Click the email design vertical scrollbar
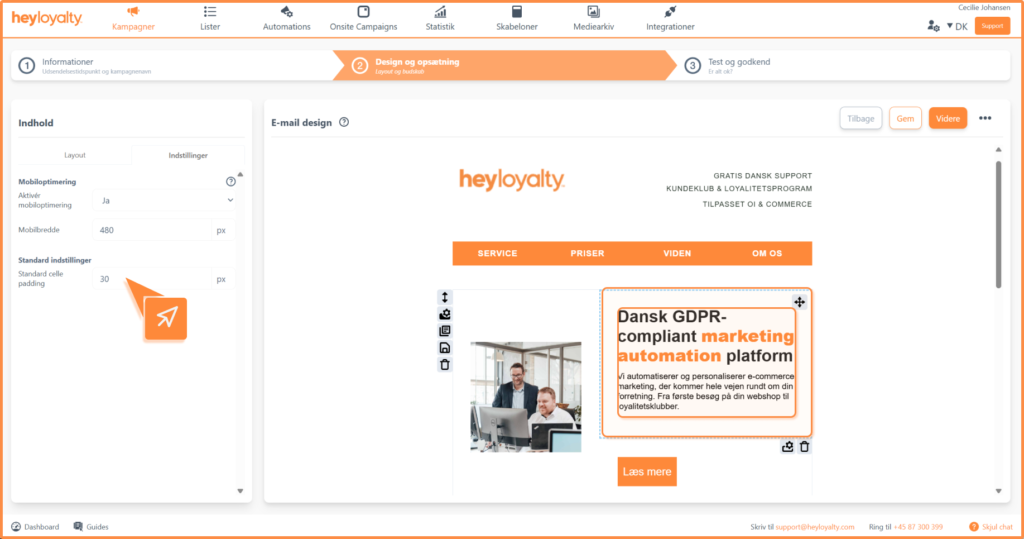 click(998, 225)
